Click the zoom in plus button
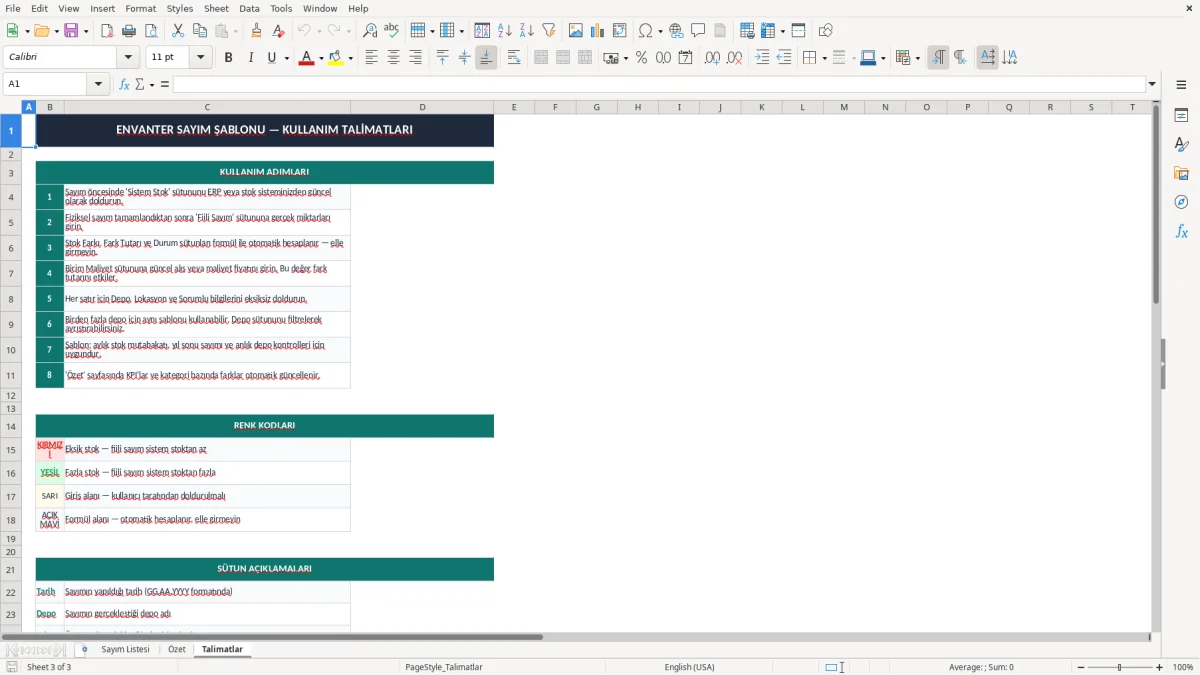This screenshot has width=1200, height=675. [x=1159, y=667]
